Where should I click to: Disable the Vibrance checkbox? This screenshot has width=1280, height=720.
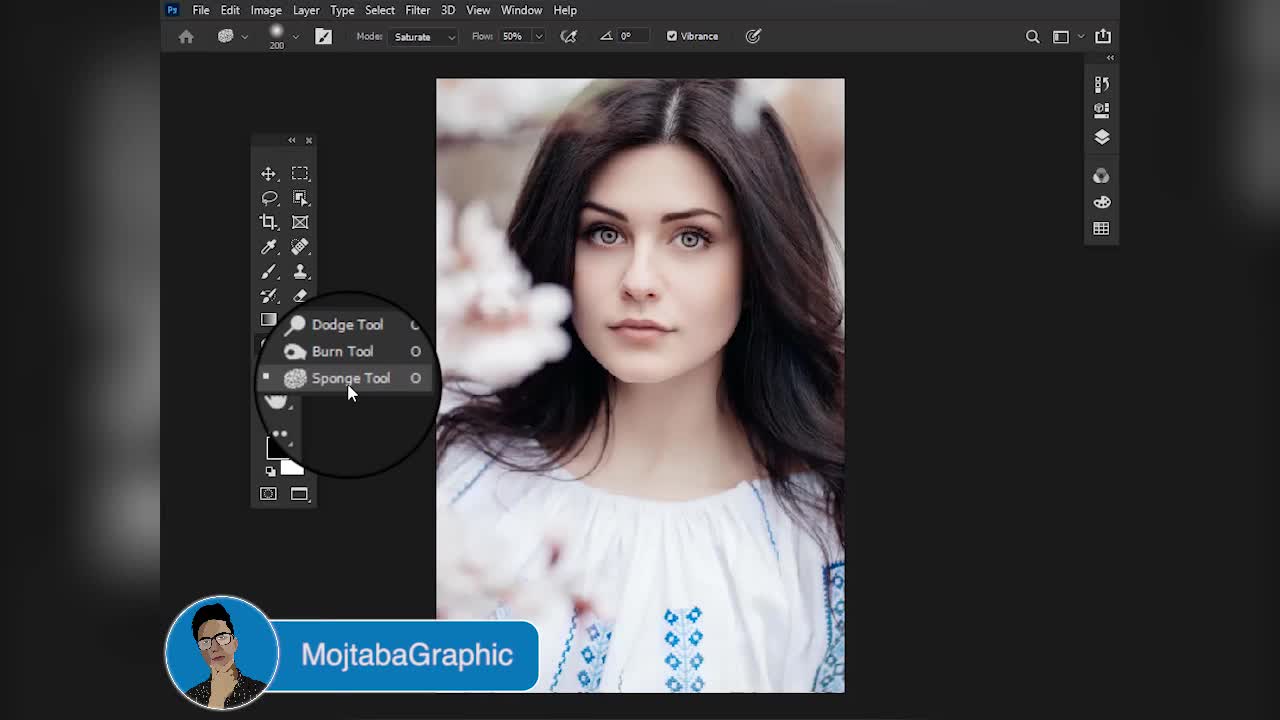pyautogui.click(x=672, y=36)
